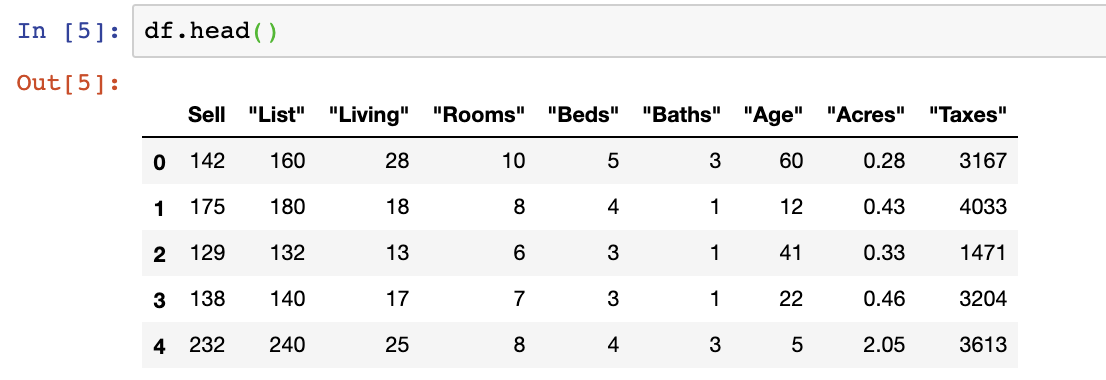Click the "Living" column header

click(369, 114)
